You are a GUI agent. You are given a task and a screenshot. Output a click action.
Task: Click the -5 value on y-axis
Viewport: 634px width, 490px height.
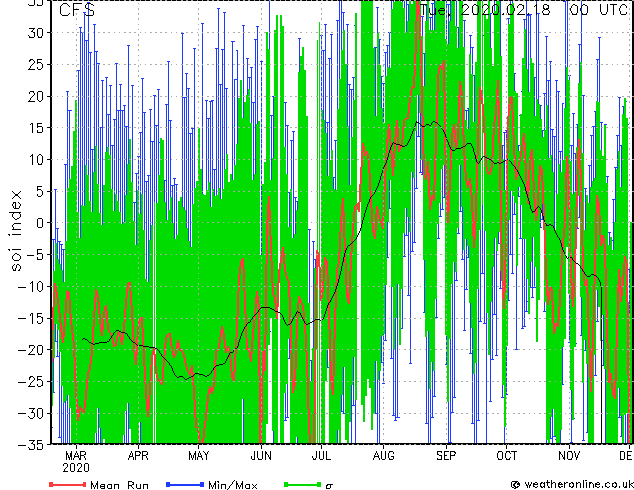[x=35, y=255]
